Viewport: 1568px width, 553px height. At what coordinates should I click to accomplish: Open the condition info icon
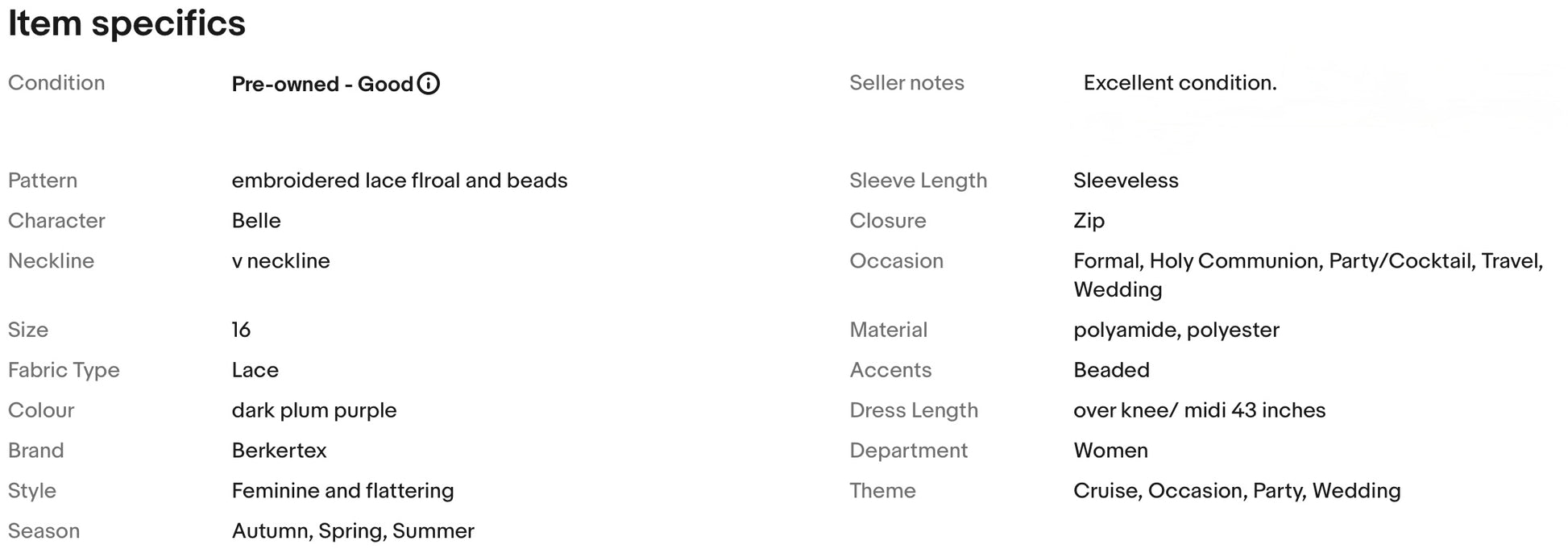[x=429, y=84]
